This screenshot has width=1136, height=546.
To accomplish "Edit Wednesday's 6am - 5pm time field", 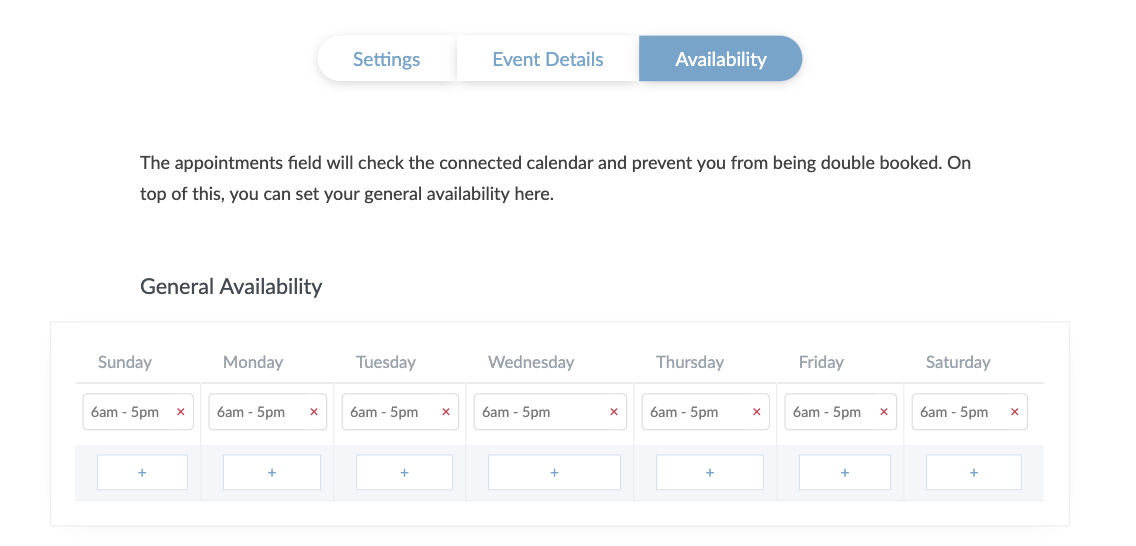I will pos(530,412).
